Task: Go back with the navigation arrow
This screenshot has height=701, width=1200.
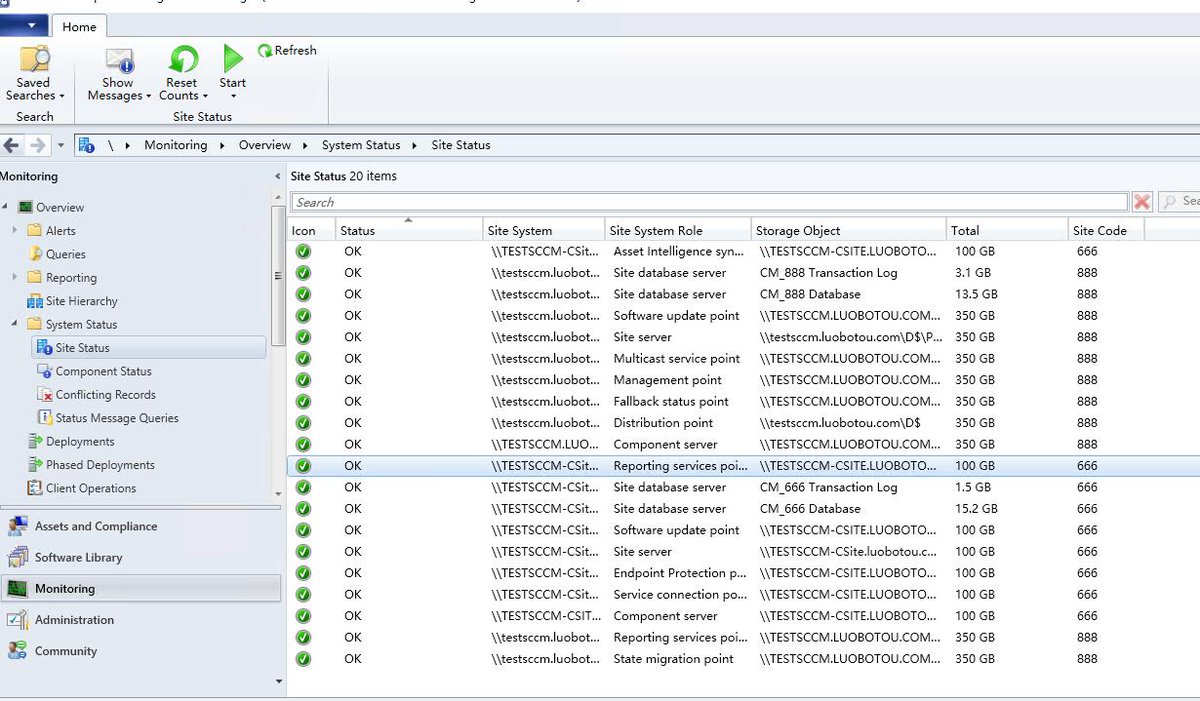Action: [x=11, y=145]
